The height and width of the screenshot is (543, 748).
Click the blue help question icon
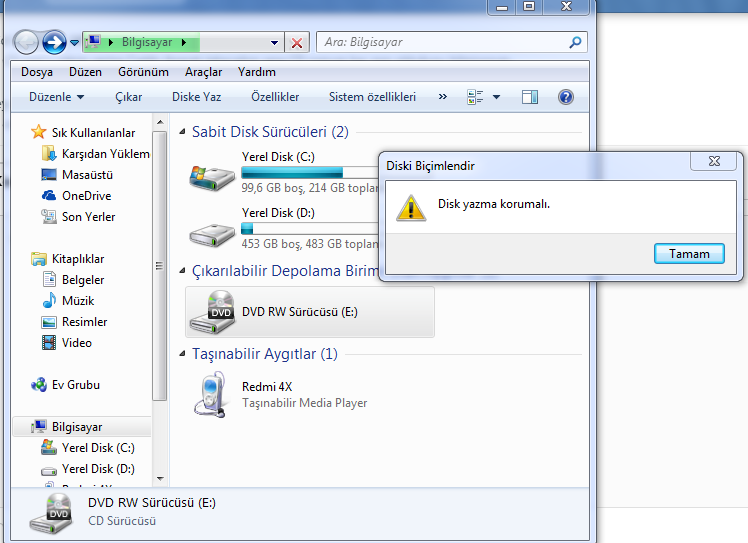566,97
